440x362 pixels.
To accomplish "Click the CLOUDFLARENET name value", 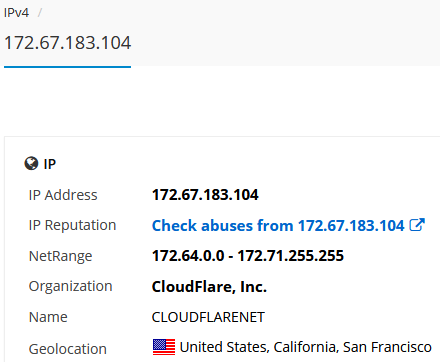I will click(208, 317).
